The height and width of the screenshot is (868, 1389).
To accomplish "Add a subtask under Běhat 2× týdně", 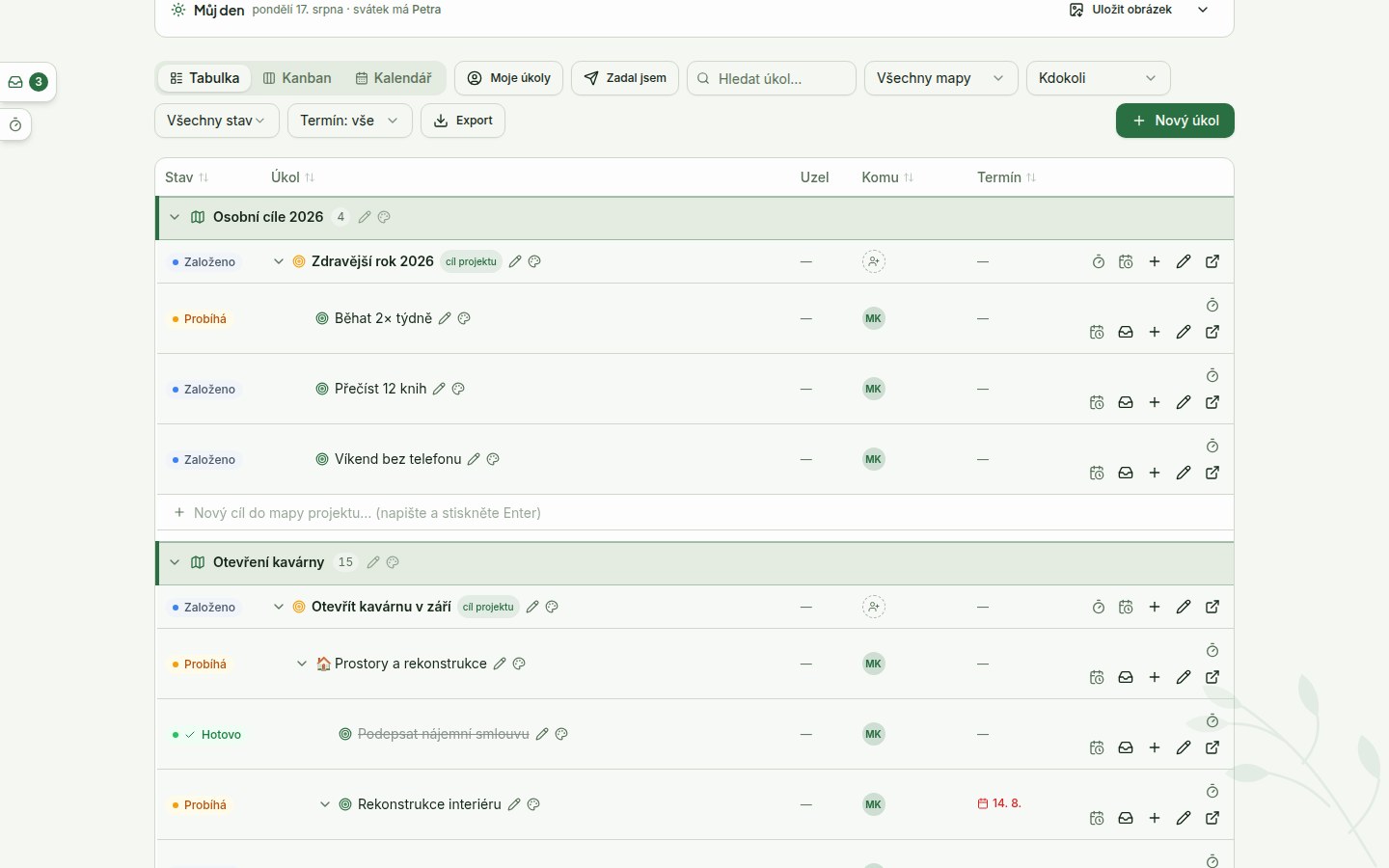I will 1155,332.
